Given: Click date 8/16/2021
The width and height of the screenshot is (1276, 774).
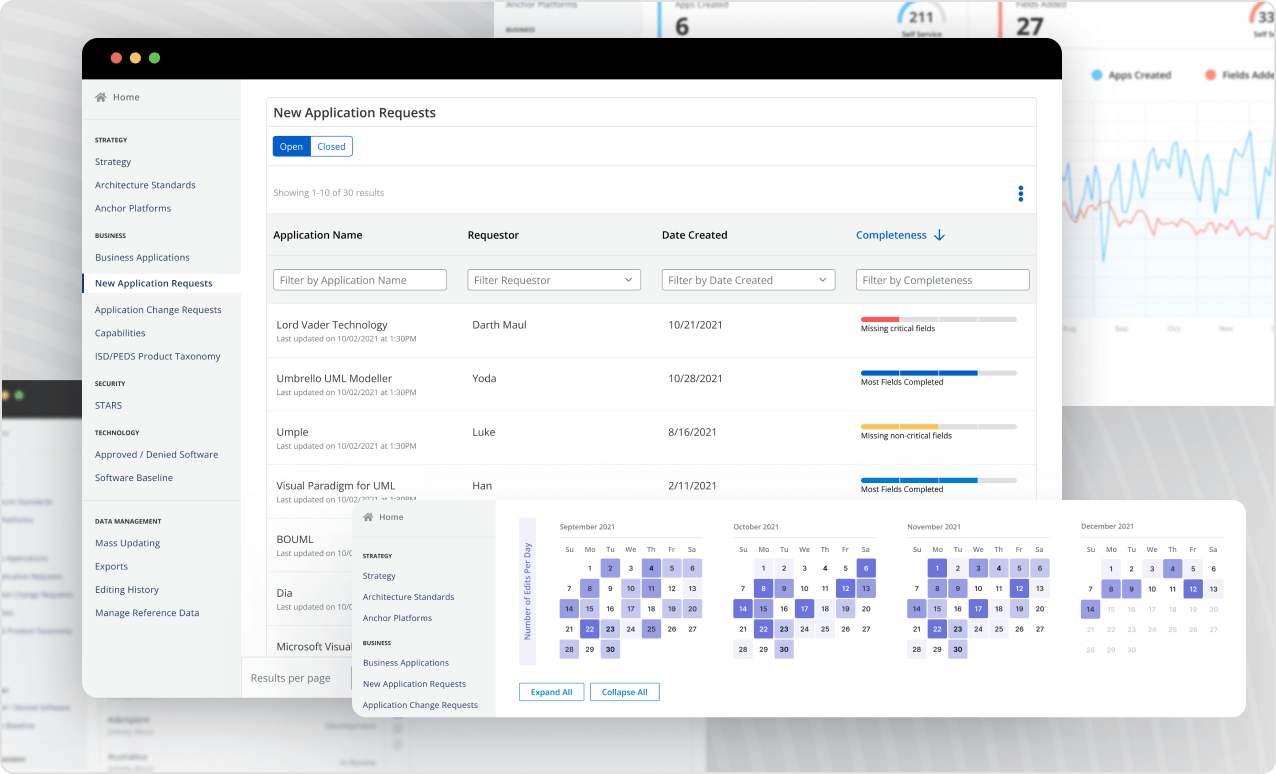Looking at the screenshot, I should (x=692, y=432).
